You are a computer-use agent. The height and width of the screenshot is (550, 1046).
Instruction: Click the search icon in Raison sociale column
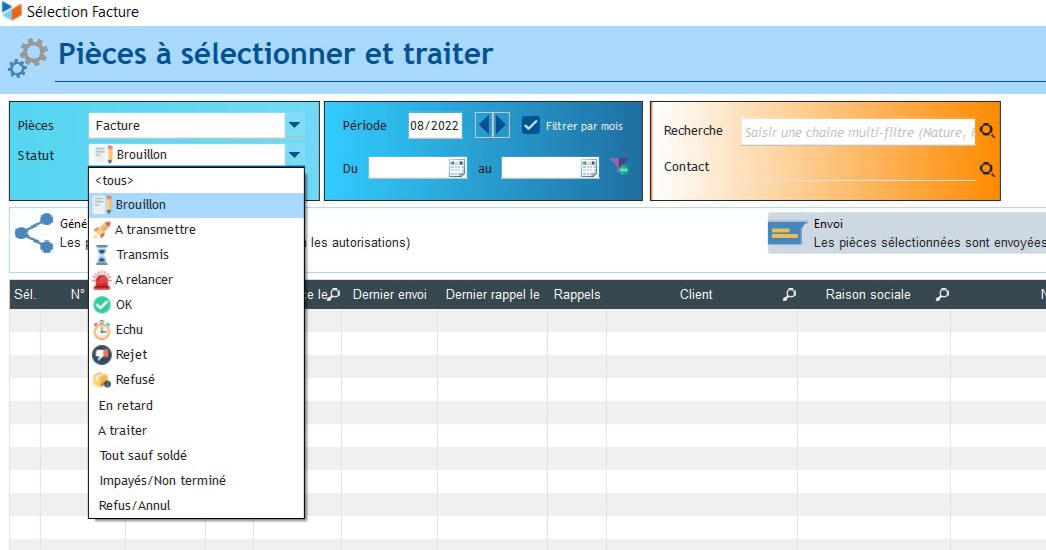(x=941, y=295)
